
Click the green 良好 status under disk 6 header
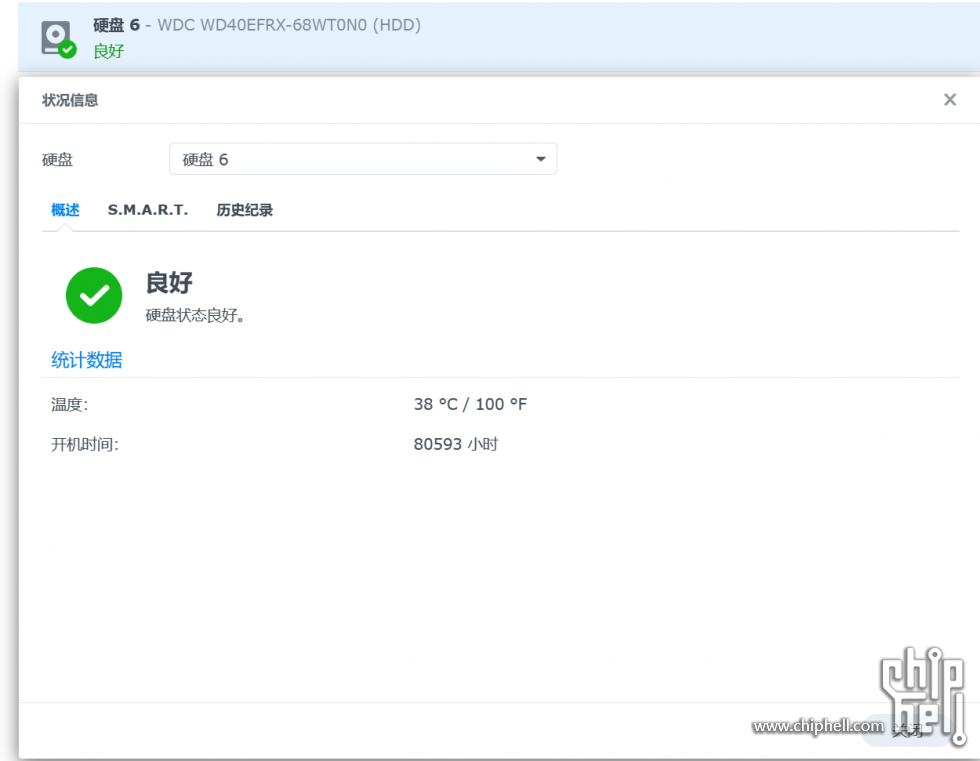point(109,51)
